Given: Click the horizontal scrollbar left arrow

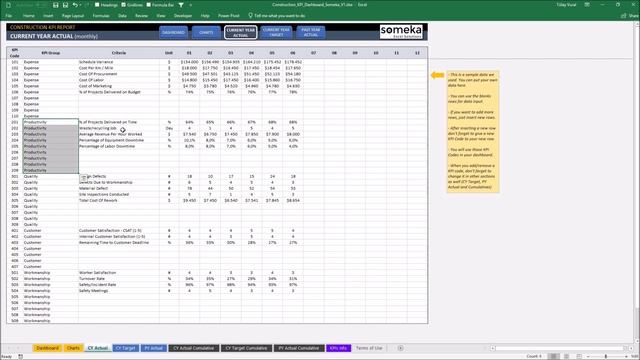Looking at the screenshot, I should [x=493, y=348].
